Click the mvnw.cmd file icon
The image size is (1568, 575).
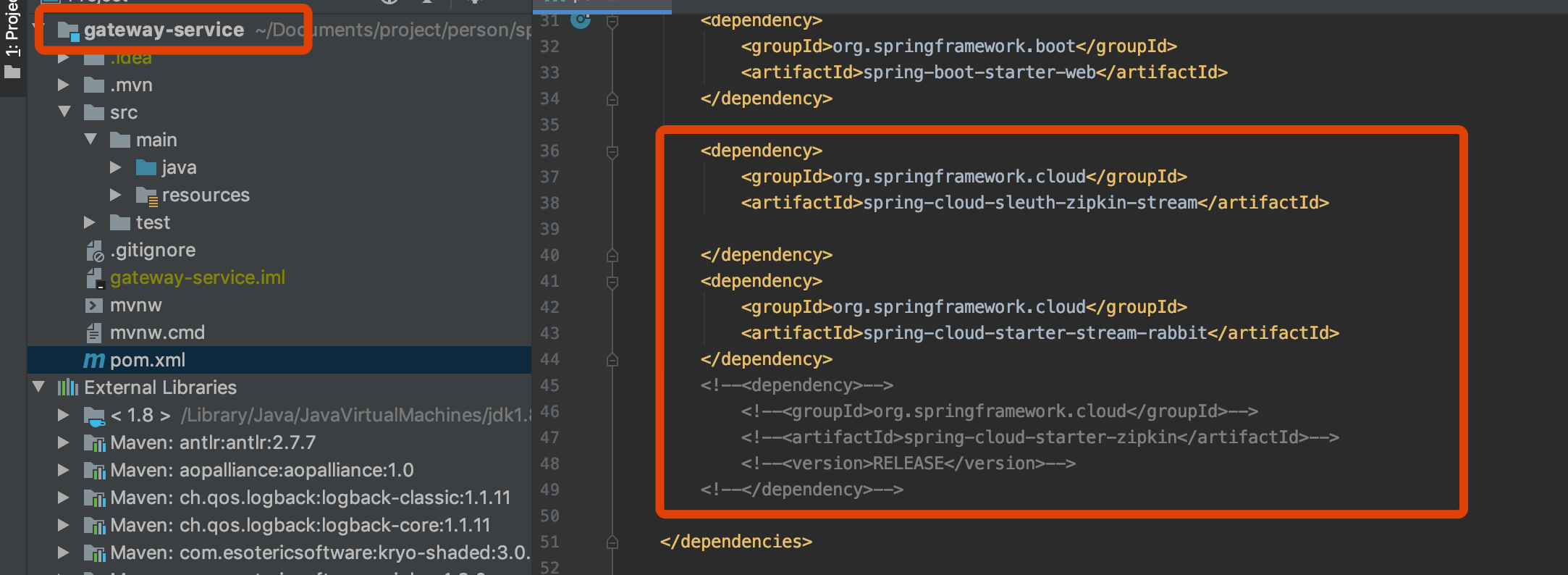click(94, 332)
